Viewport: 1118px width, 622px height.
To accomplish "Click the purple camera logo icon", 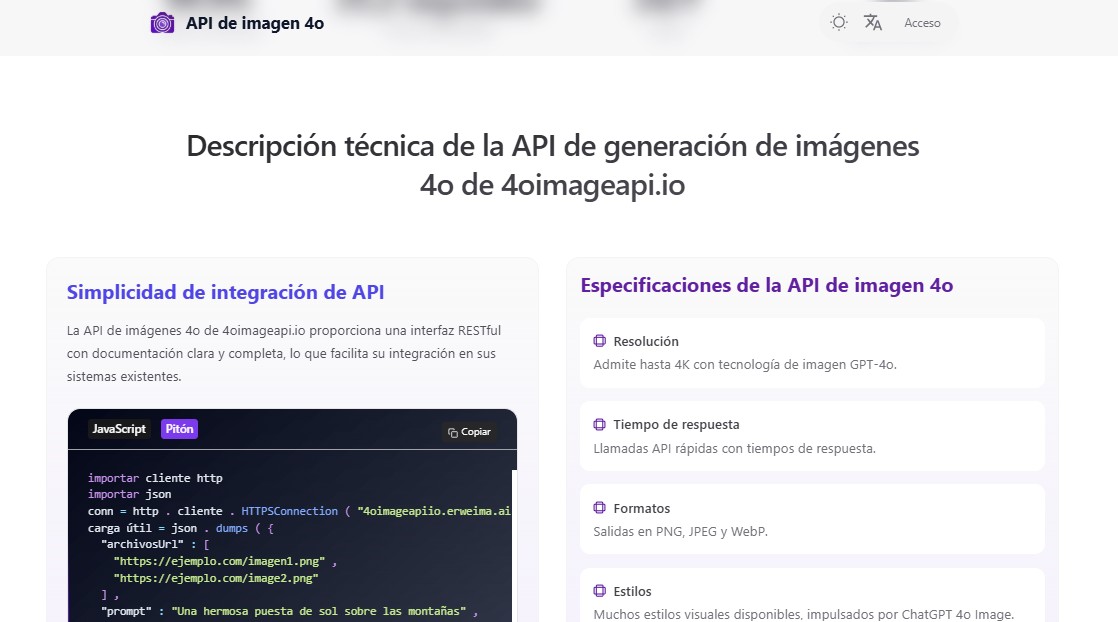I will [x=162, y=23].
